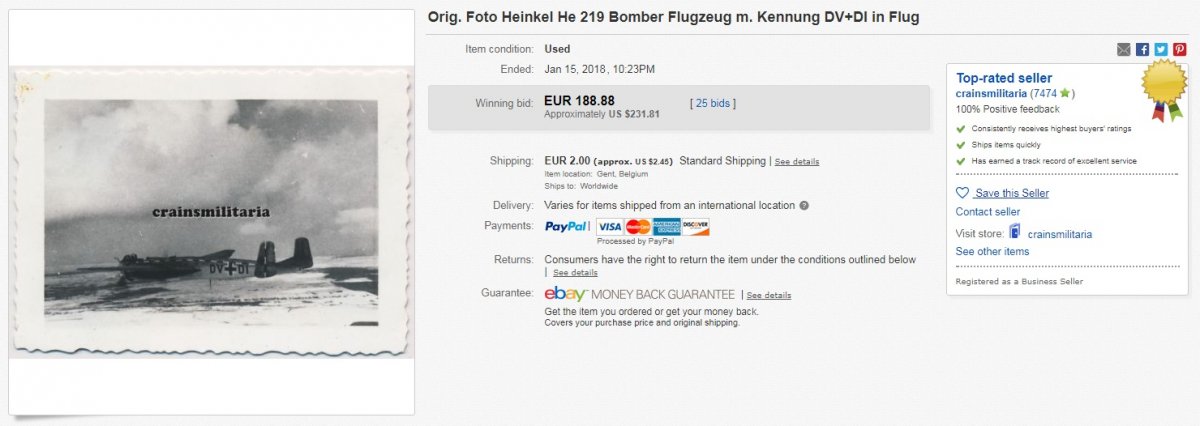Click the PayPal logo

pyautogui.click(x=566, y=227)
